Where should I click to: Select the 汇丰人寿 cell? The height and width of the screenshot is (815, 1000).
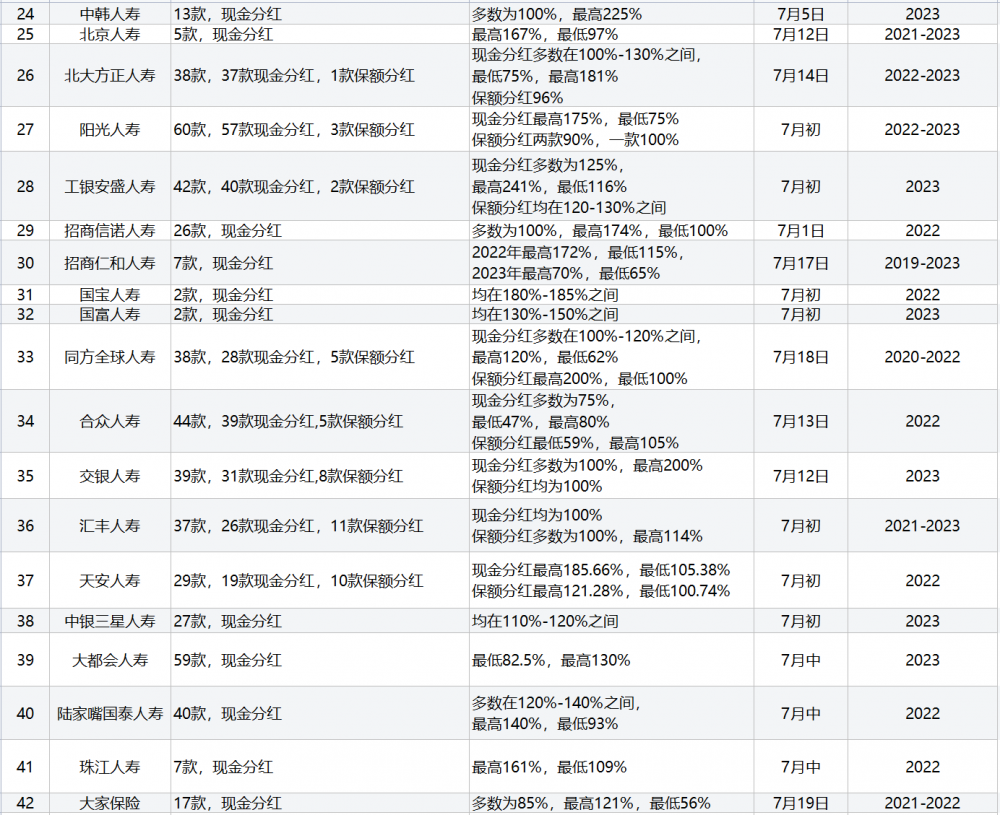coord(110,525)
